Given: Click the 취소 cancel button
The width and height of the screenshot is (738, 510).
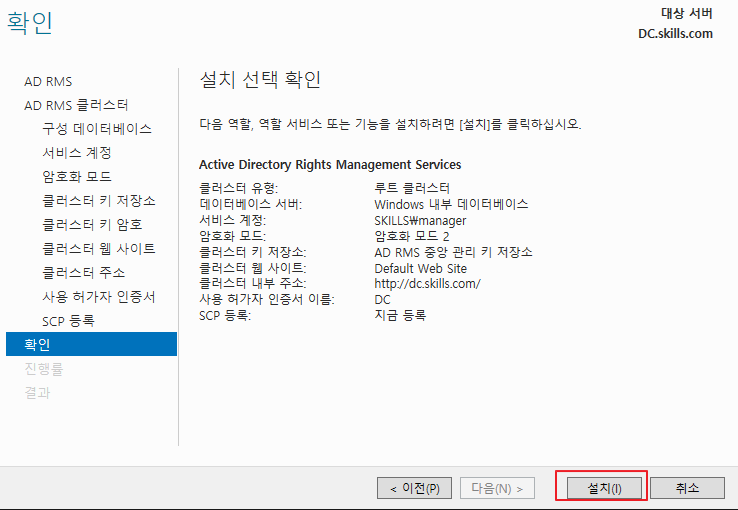Looking at the screenshot, I should click(687, 488).
